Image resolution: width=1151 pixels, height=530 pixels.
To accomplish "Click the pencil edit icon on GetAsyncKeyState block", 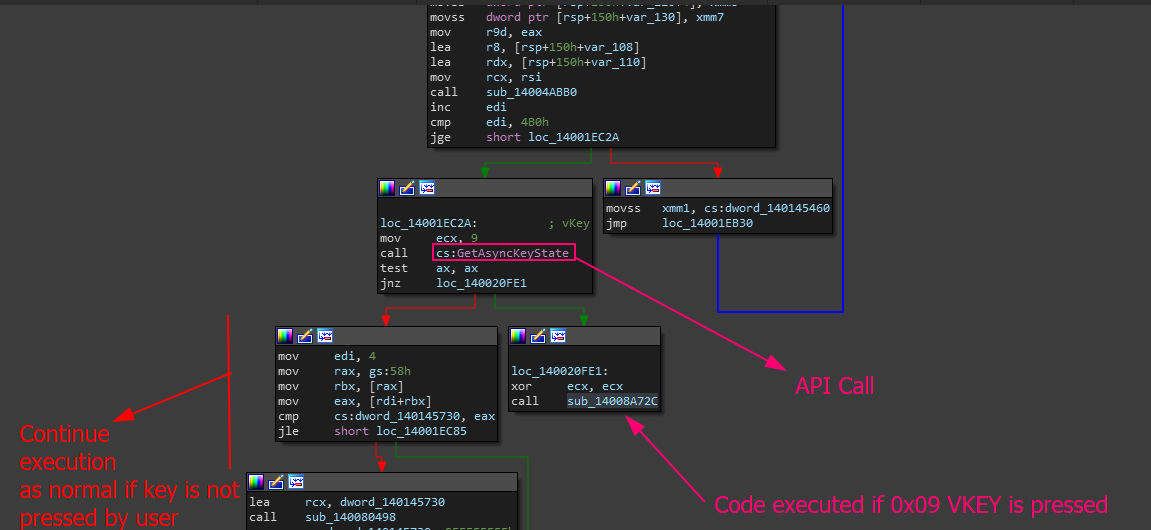I will point(407,188).
